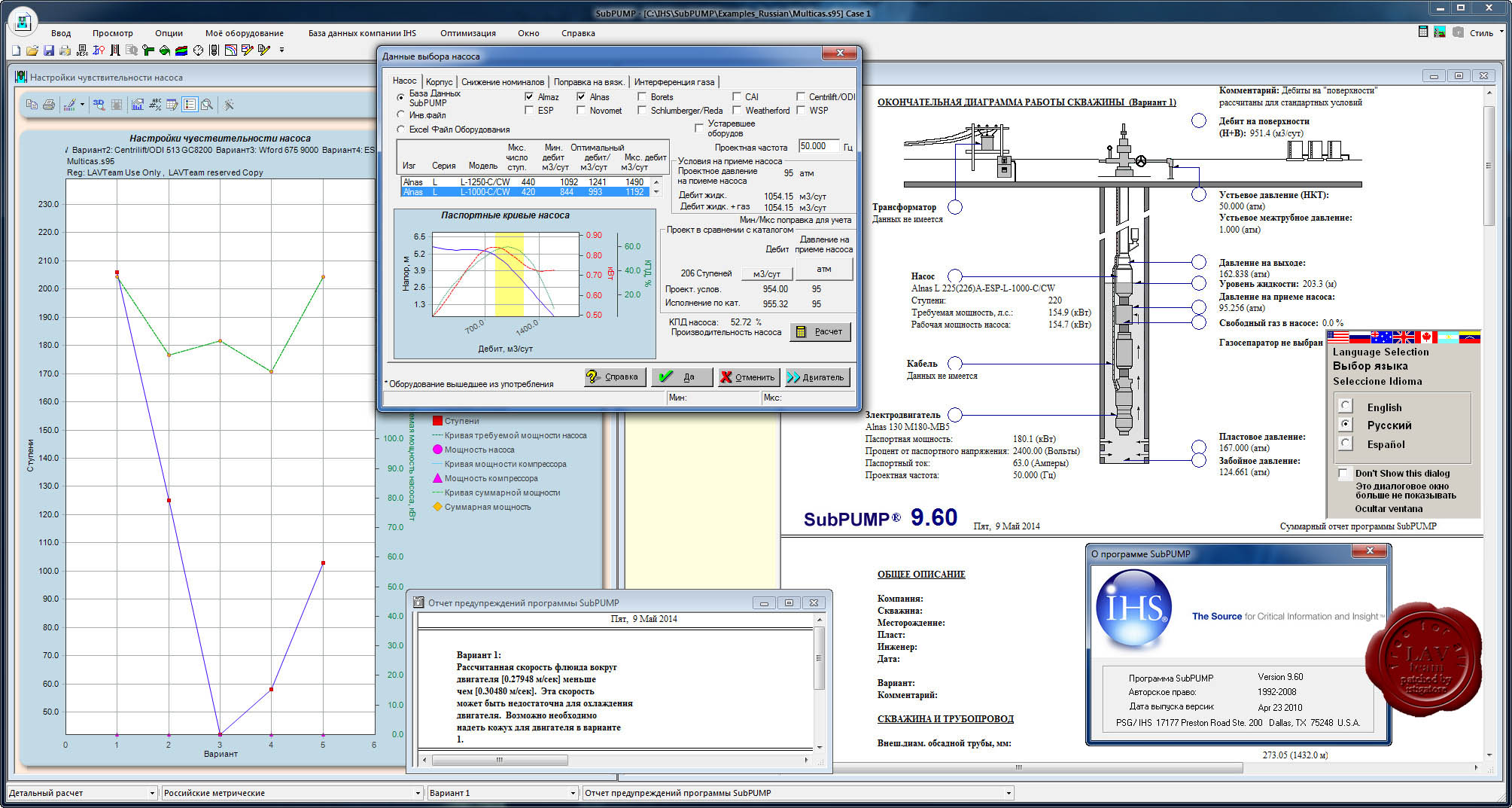This screenshot has width=1512, height=808.
Task: Click the magic wand icon in chart toolbar
Action: tap(229, 105)
